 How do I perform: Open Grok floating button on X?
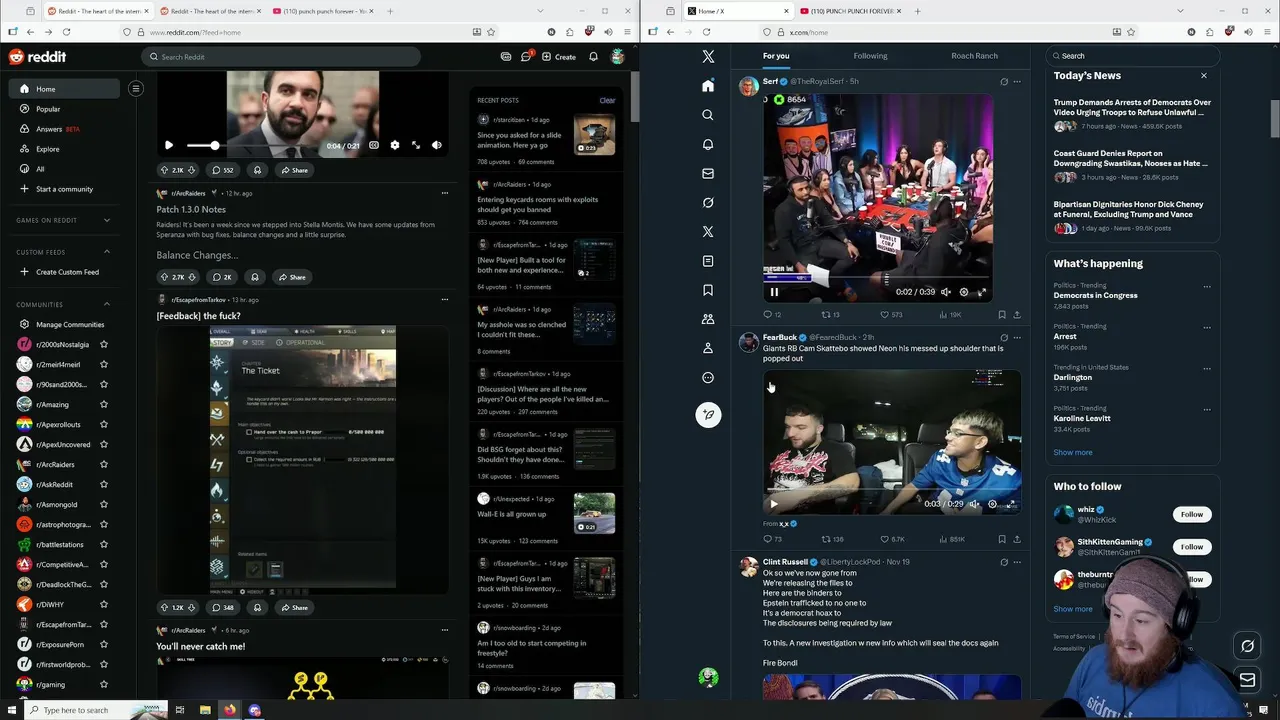(1247, 646)
